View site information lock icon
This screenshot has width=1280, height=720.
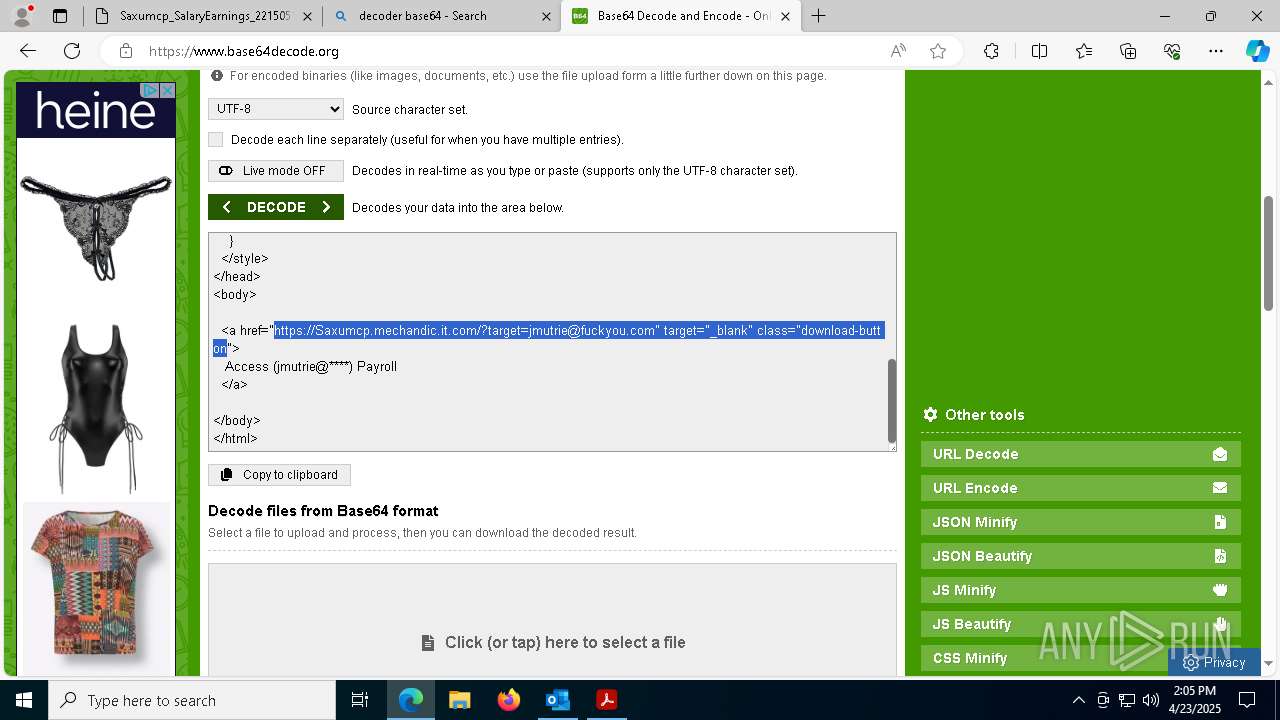tap(125, 51)
